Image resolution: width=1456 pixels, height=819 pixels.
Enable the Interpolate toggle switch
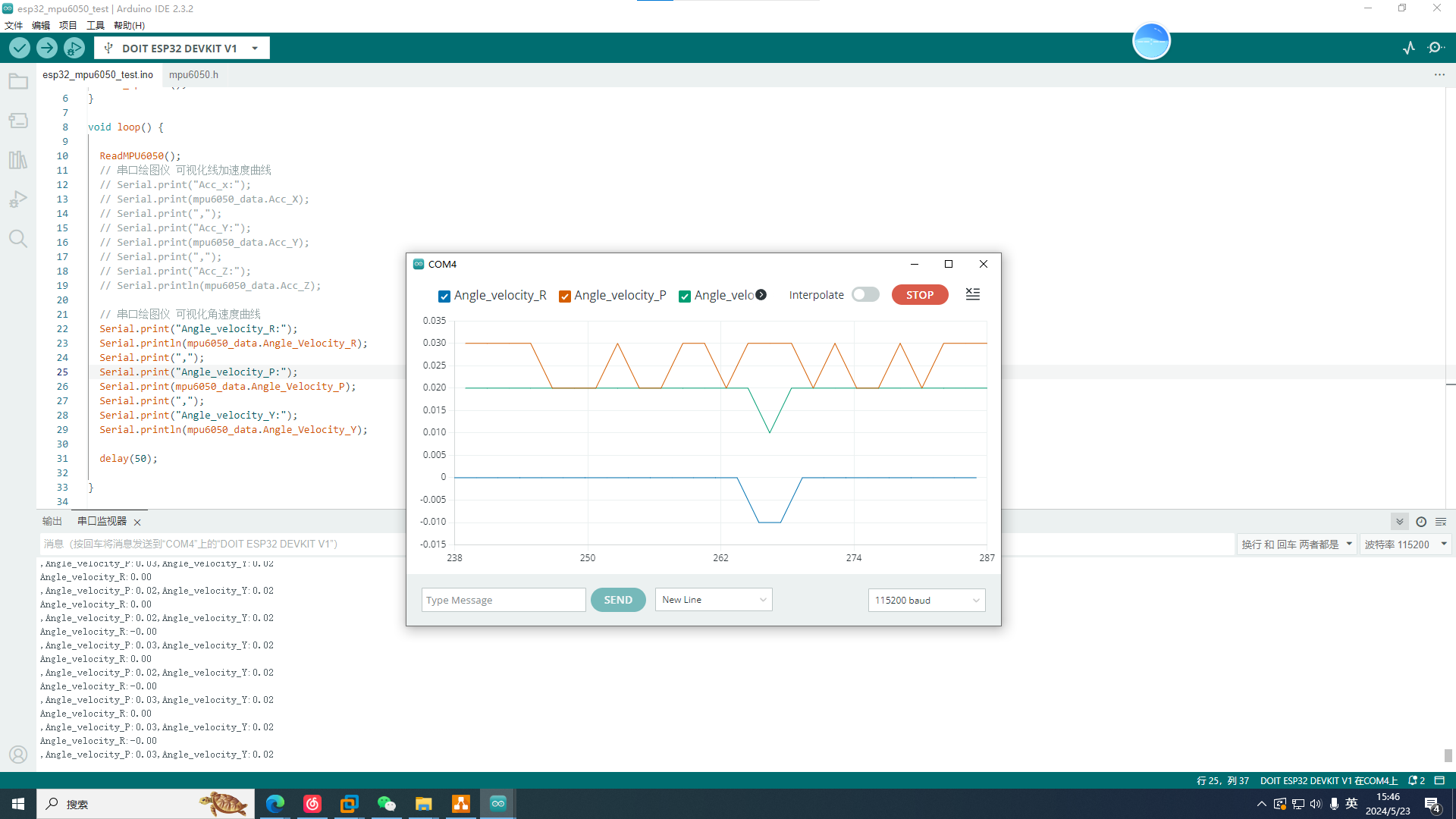865,294
